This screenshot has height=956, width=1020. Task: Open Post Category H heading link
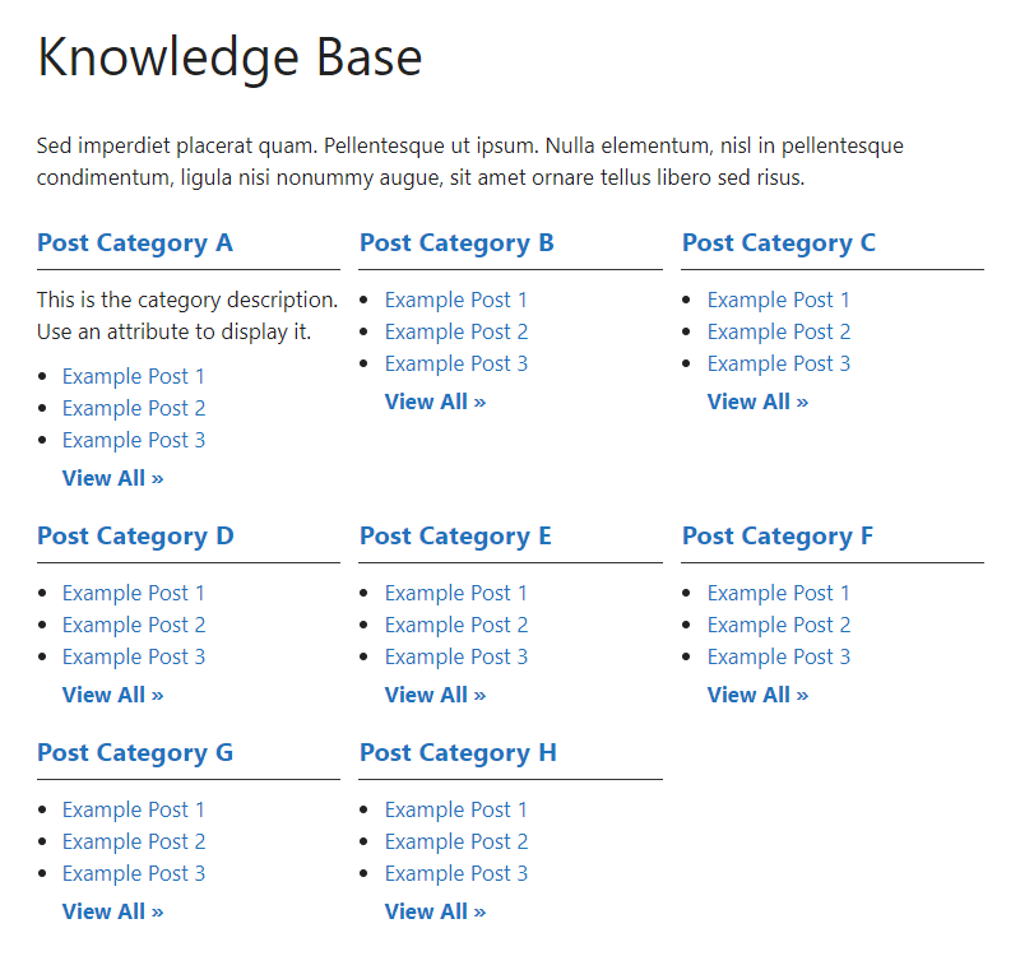pyautogui.click(x=458, y=753)
